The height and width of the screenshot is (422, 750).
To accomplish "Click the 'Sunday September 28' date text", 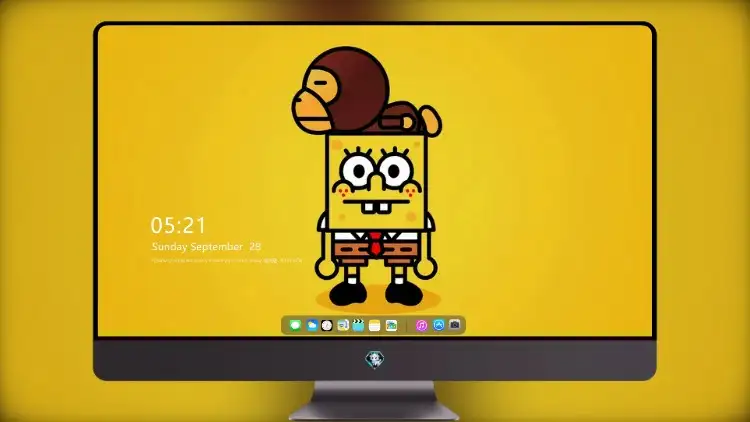I will (206, 246).
